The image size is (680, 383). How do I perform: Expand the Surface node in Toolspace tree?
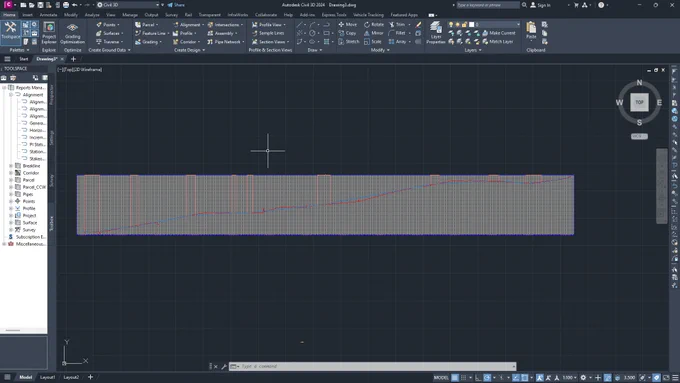coord(11,223)
